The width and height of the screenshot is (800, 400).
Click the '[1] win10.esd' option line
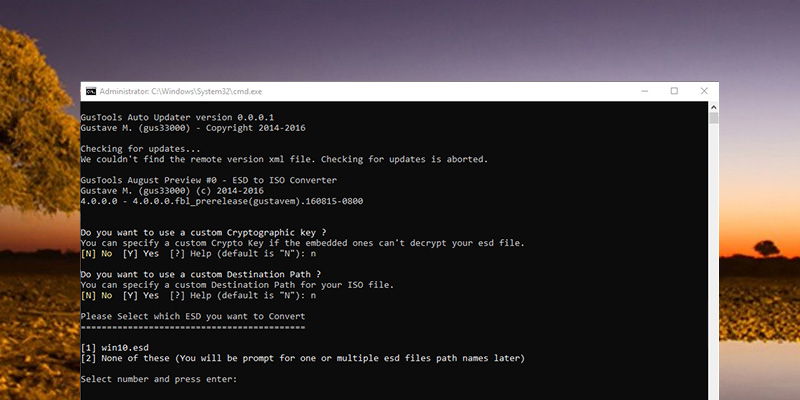pos(114,347)
